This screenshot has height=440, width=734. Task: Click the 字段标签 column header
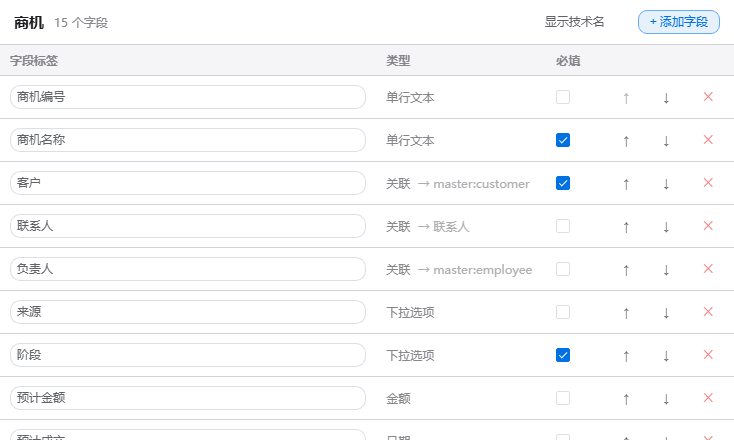click(x=34, y=61)
